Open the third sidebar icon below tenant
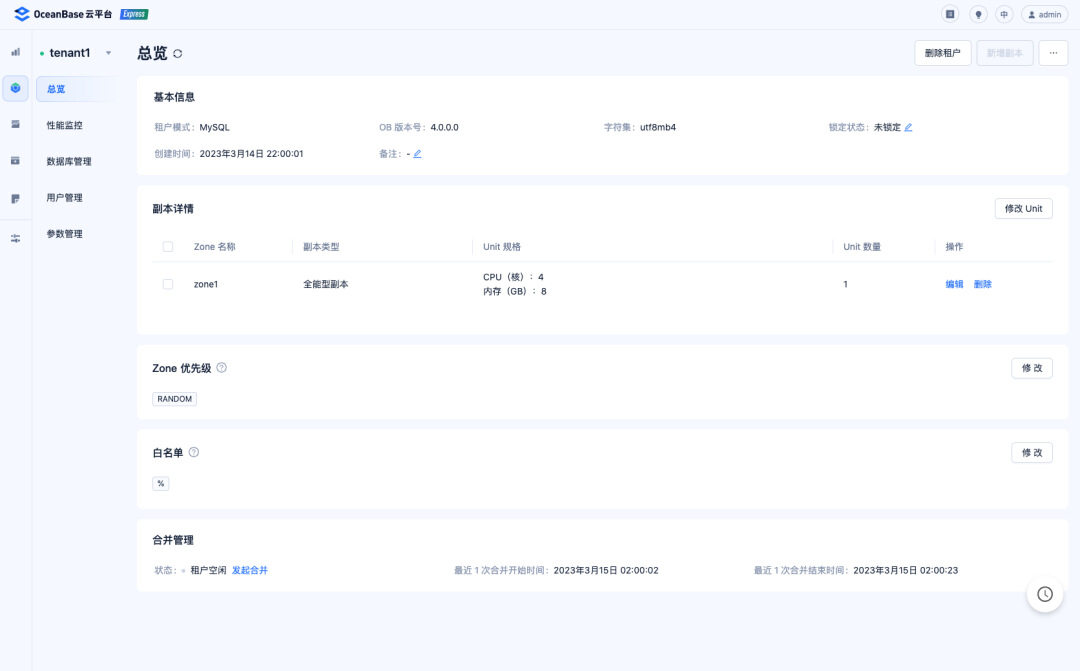The width and height of the screenshot is (1080, 671). [x=15, y=124]
